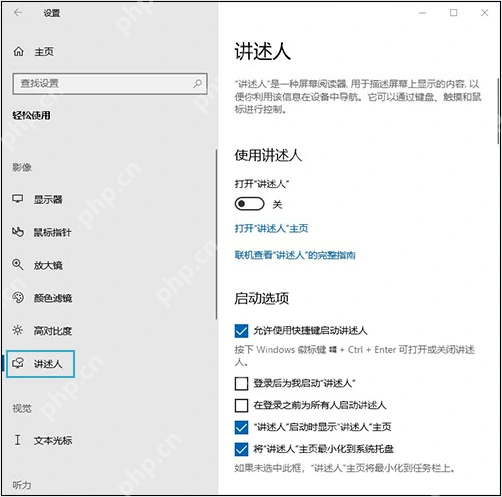The height and width of the screenshot is (497, 502).
Task: Select 讲述人 in the sidebar
Action: pos(40,364)
